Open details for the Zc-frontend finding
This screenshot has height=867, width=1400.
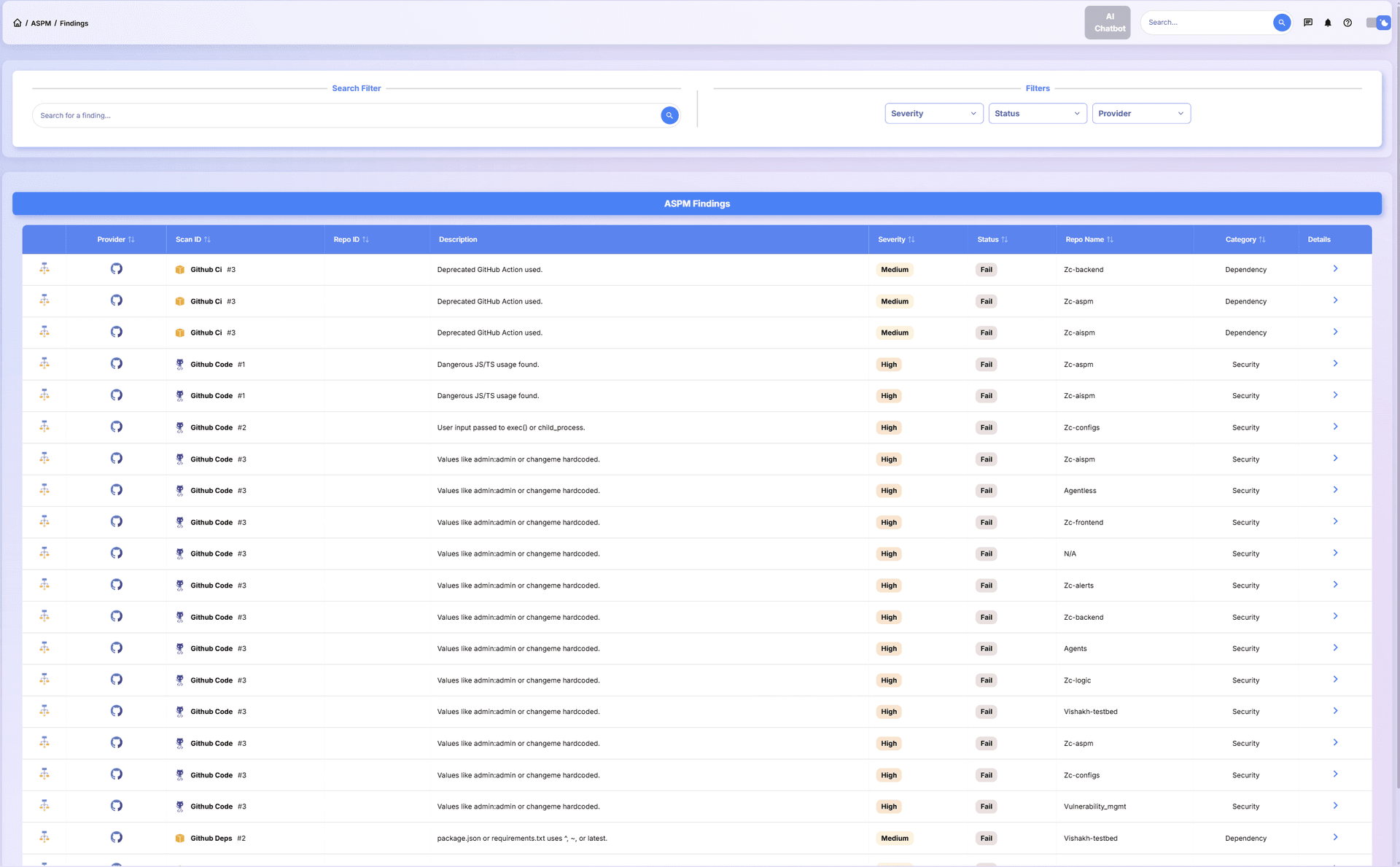click(1335, 521)
